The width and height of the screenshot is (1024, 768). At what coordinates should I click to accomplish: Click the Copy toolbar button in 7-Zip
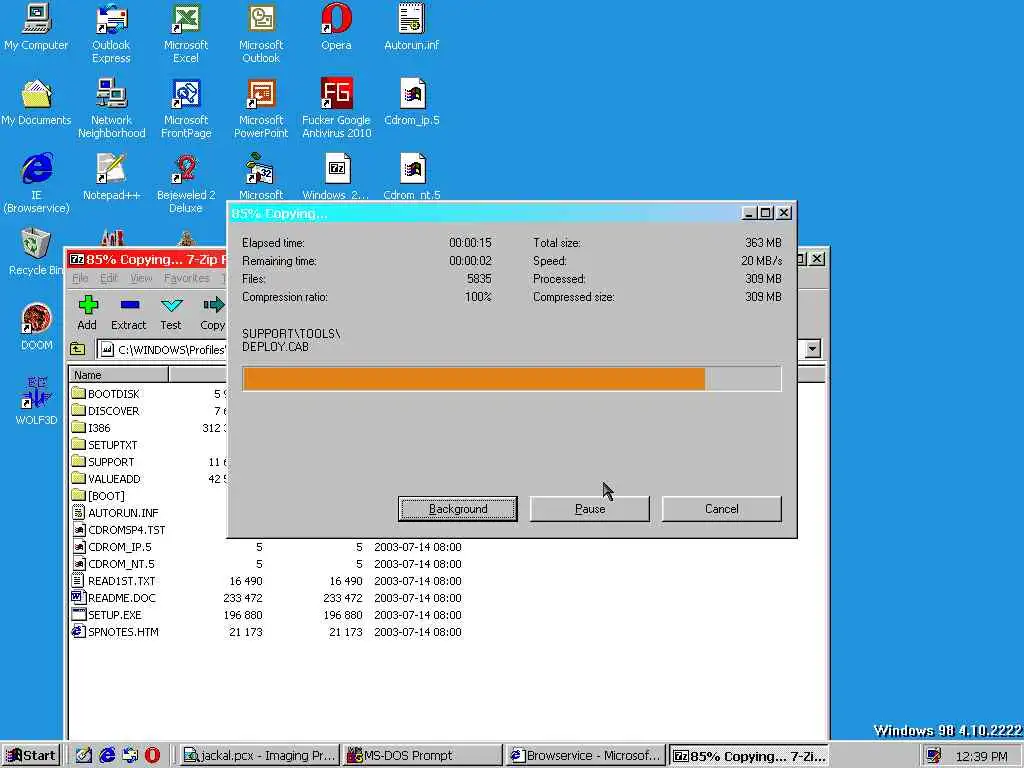213,312
